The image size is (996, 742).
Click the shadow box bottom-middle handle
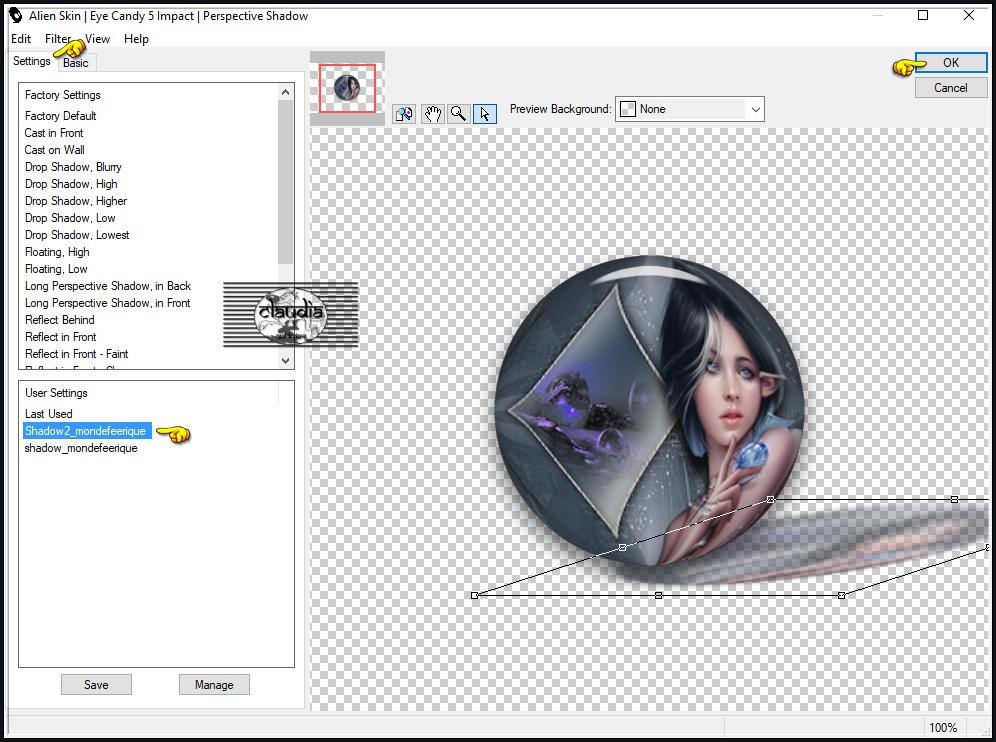[x=659, y=595]
